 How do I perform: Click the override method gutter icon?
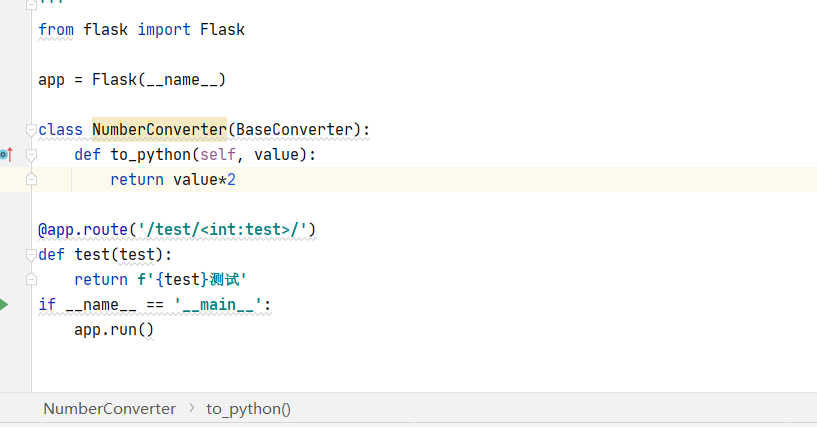click(x=6, y=155)
